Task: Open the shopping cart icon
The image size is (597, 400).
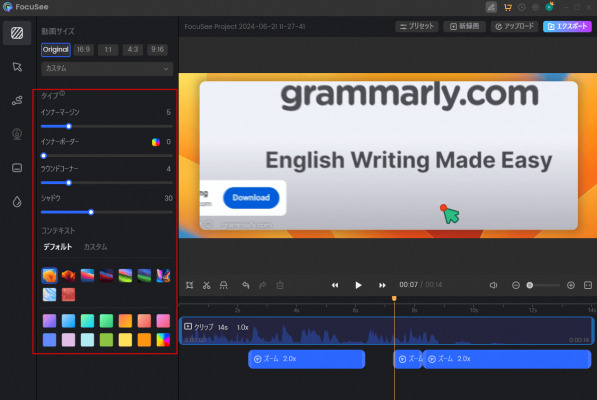Action: coord(507,7)
